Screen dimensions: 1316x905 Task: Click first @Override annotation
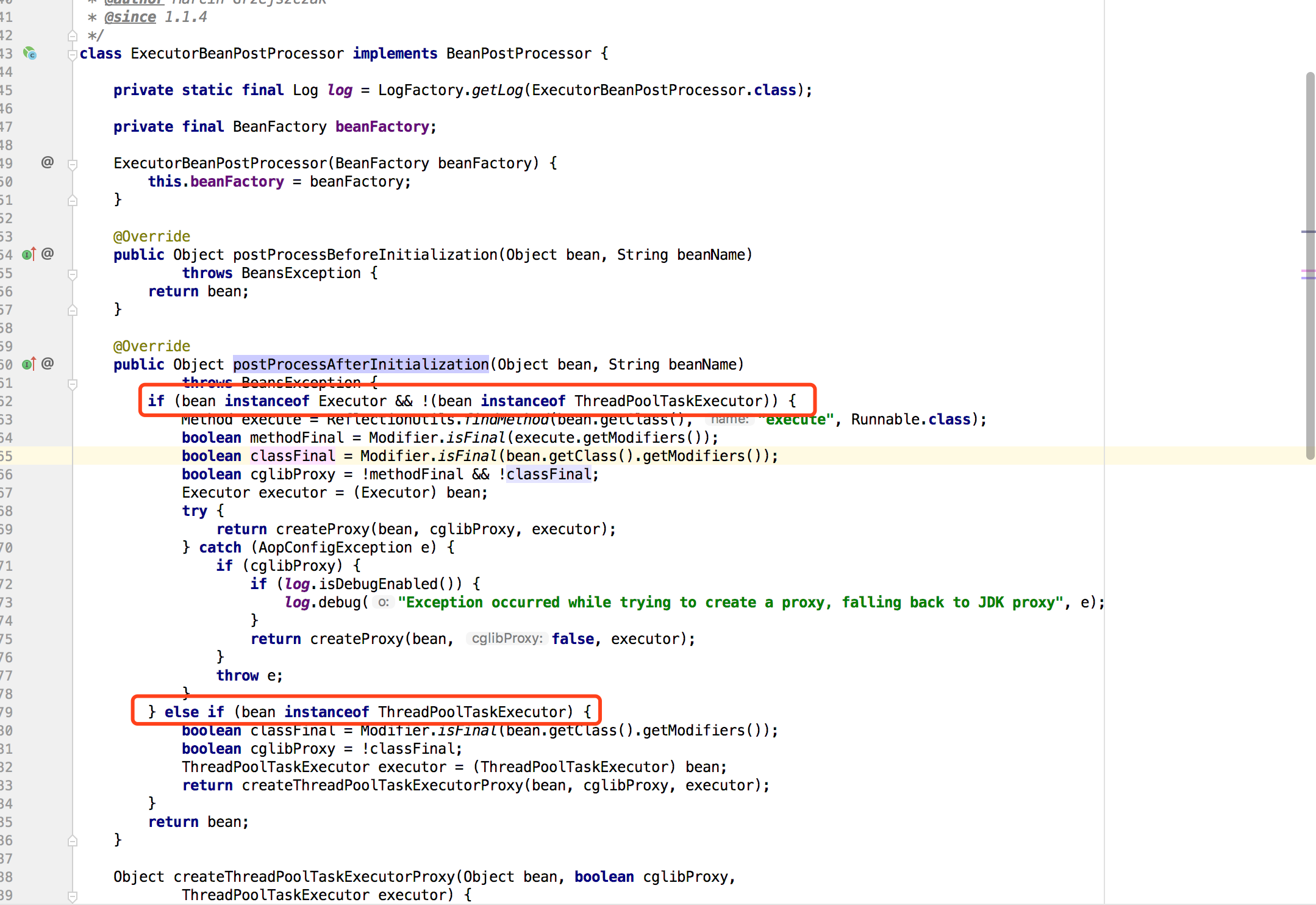151,237
